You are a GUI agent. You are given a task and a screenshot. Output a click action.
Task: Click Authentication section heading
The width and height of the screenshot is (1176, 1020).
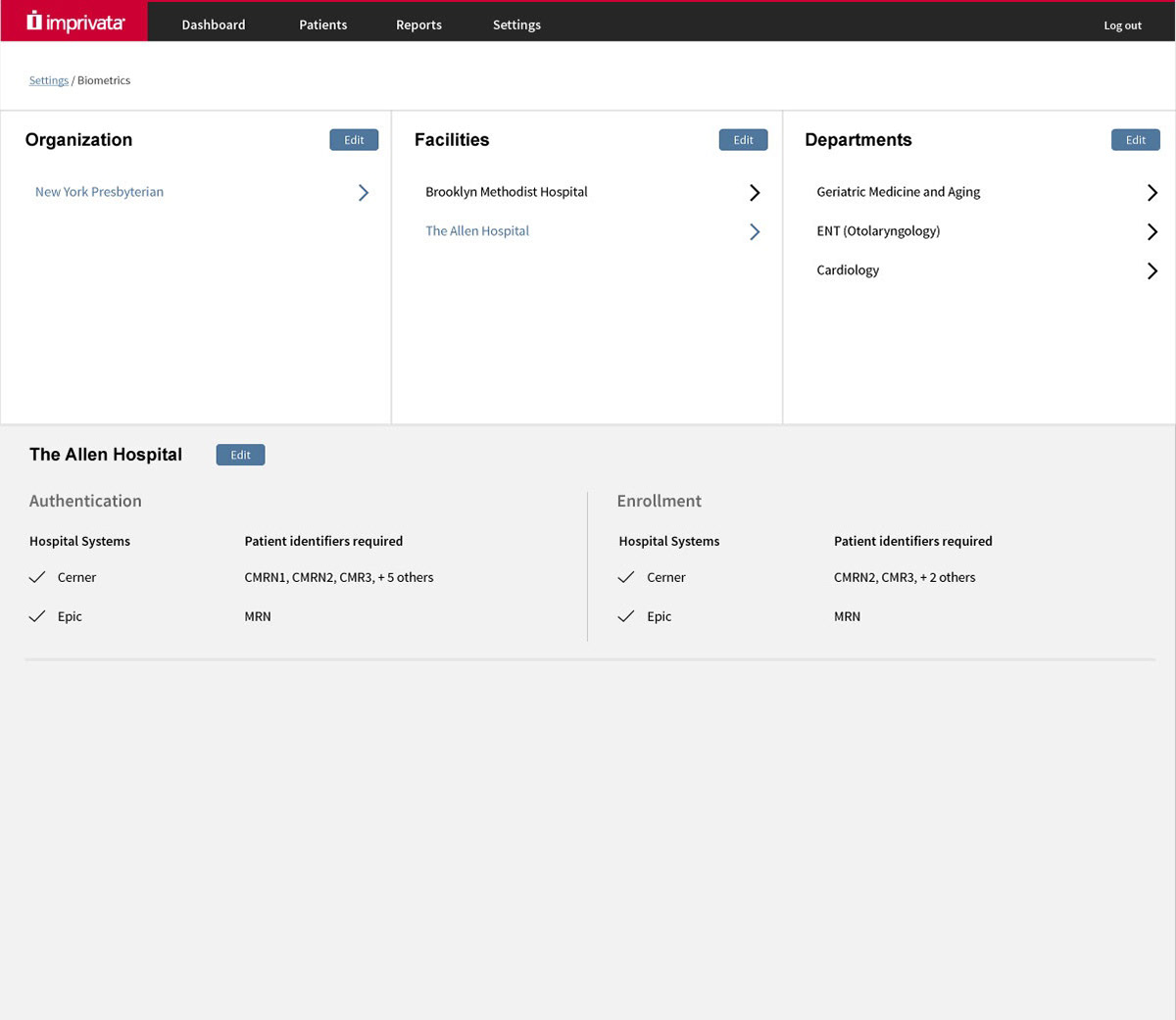click(85, 501)
